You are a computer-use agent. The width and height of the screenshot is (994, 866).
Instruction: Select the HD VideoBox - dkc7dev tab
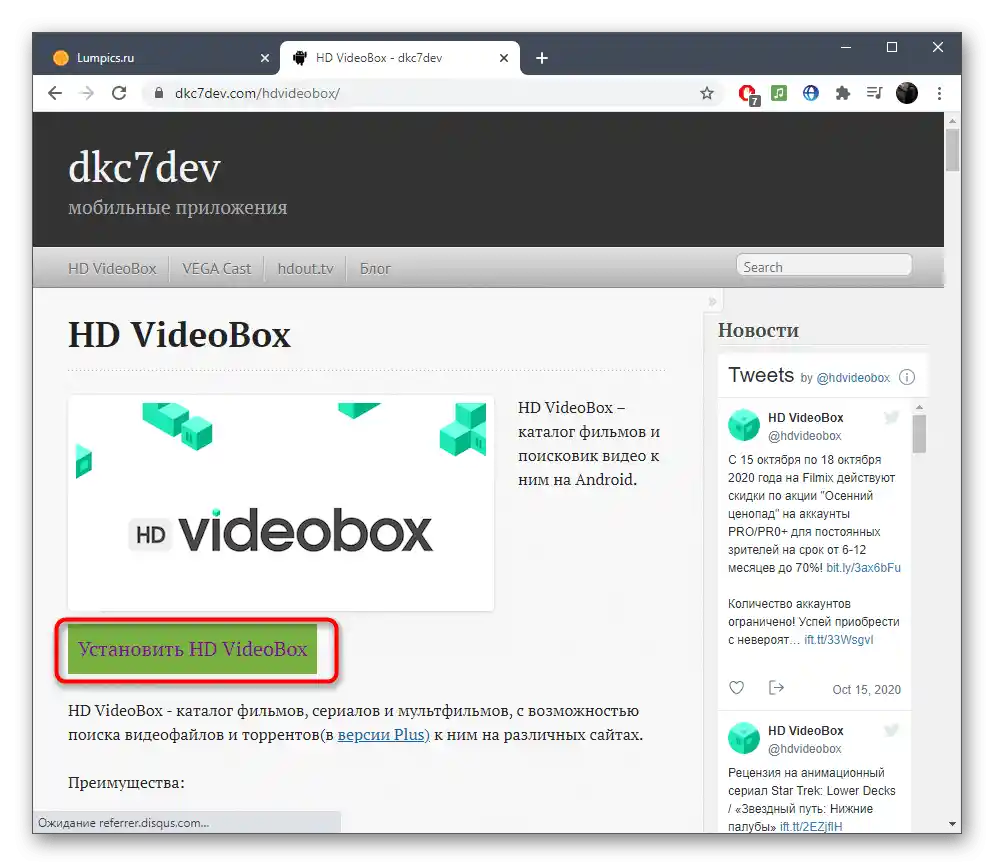(401, 58)
